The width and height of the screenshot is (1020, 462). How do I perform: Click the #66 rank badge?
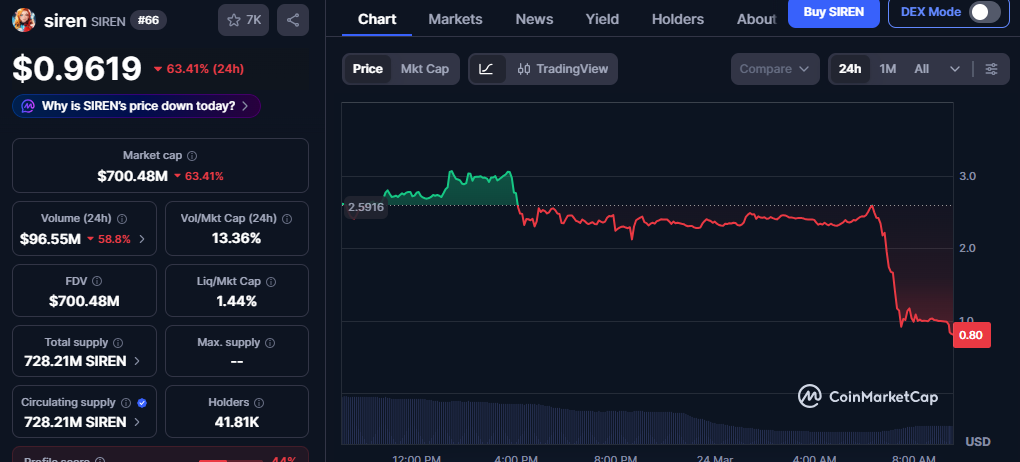pyautogui.click(x=149, y=20)
